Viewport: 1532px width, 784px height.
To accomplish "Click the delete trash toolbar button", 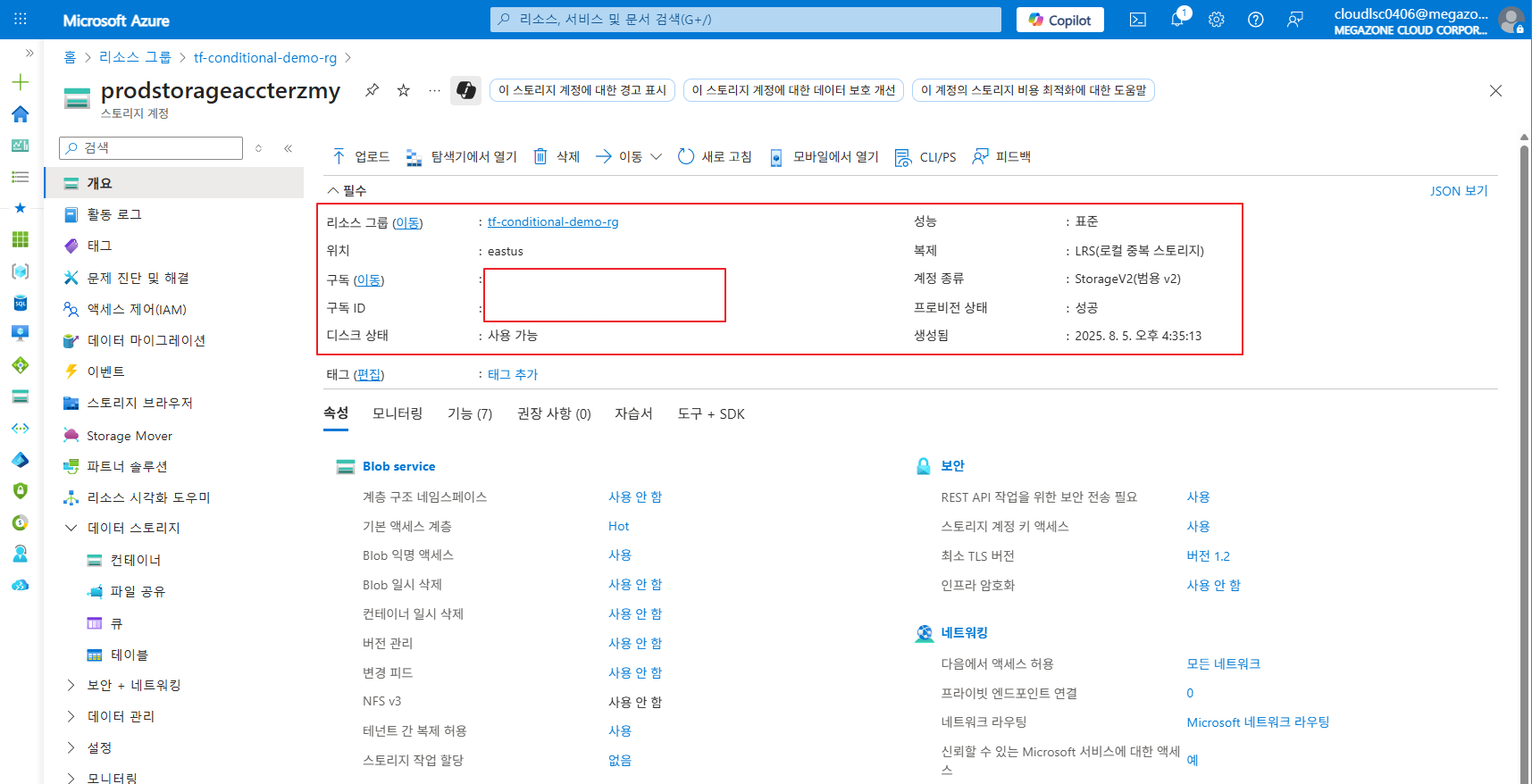I will (x=557, y=156).
